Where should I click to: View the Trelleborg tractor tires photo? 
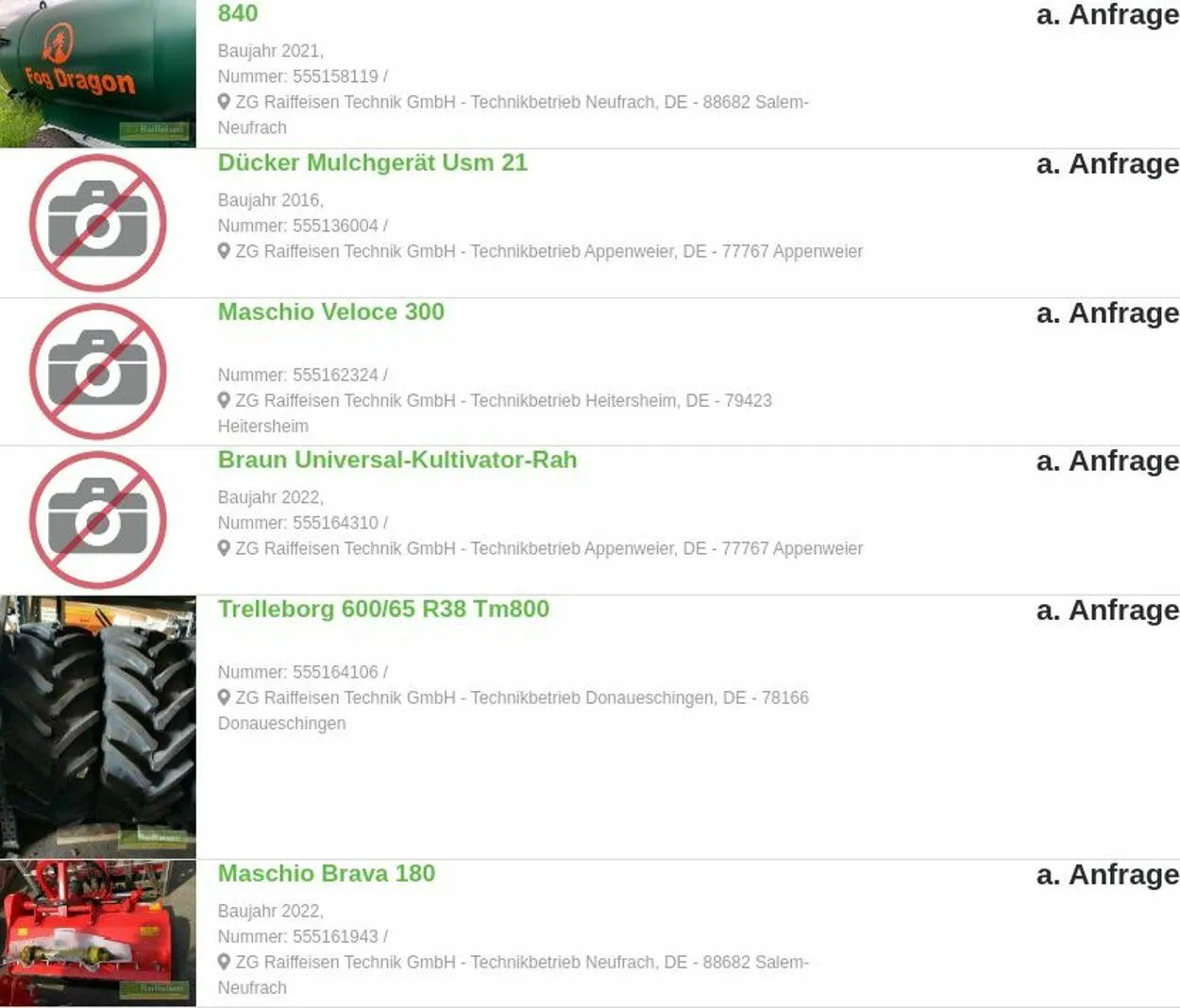point(98,727)
